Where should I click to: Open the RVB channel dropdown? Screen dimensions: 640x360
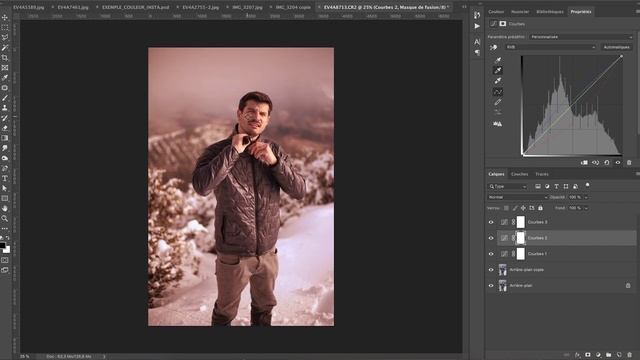point(551,47)
